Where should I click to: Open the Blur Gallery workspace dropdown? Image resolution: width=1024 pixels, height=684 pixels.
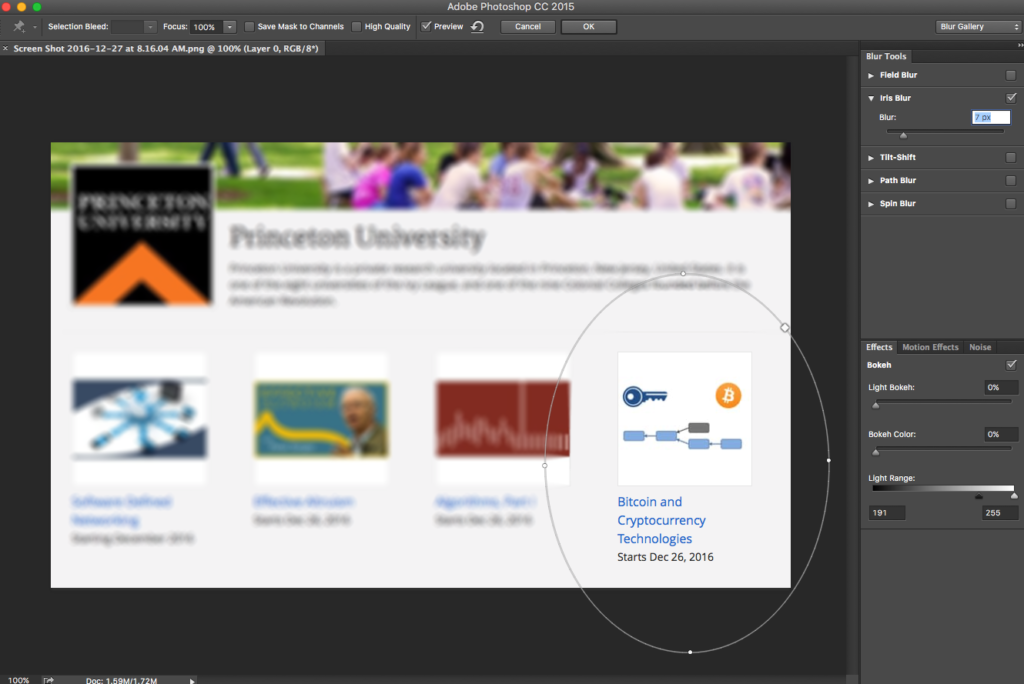click(977, 27)
